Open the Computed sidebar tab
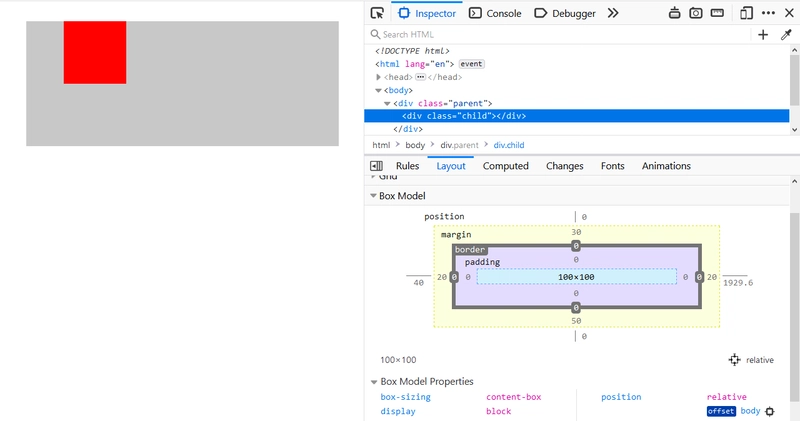800x421 pixels. pos(505,166)
